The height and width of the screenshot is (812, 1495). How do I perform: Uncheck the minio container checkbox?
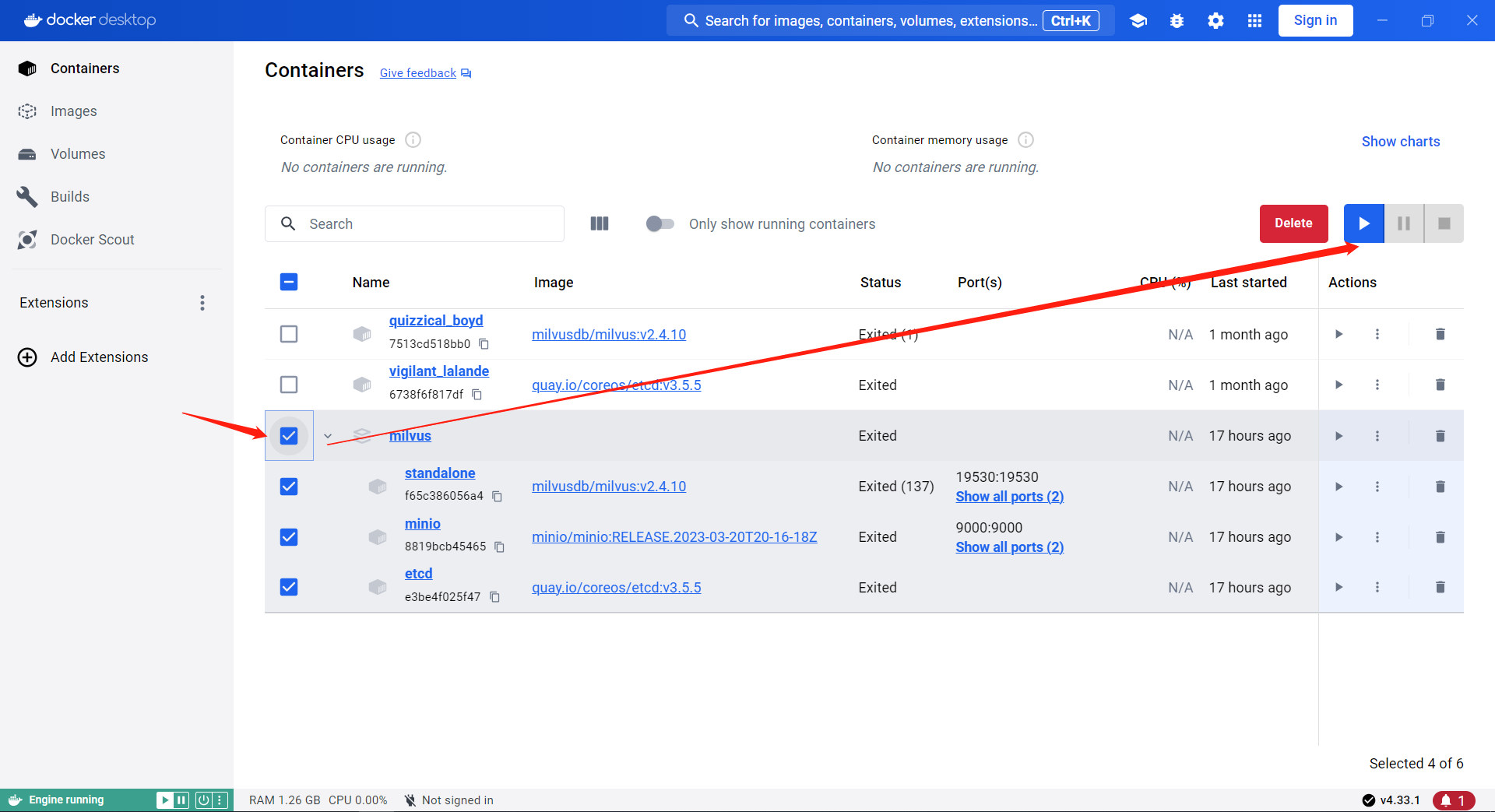coord(289,537)
